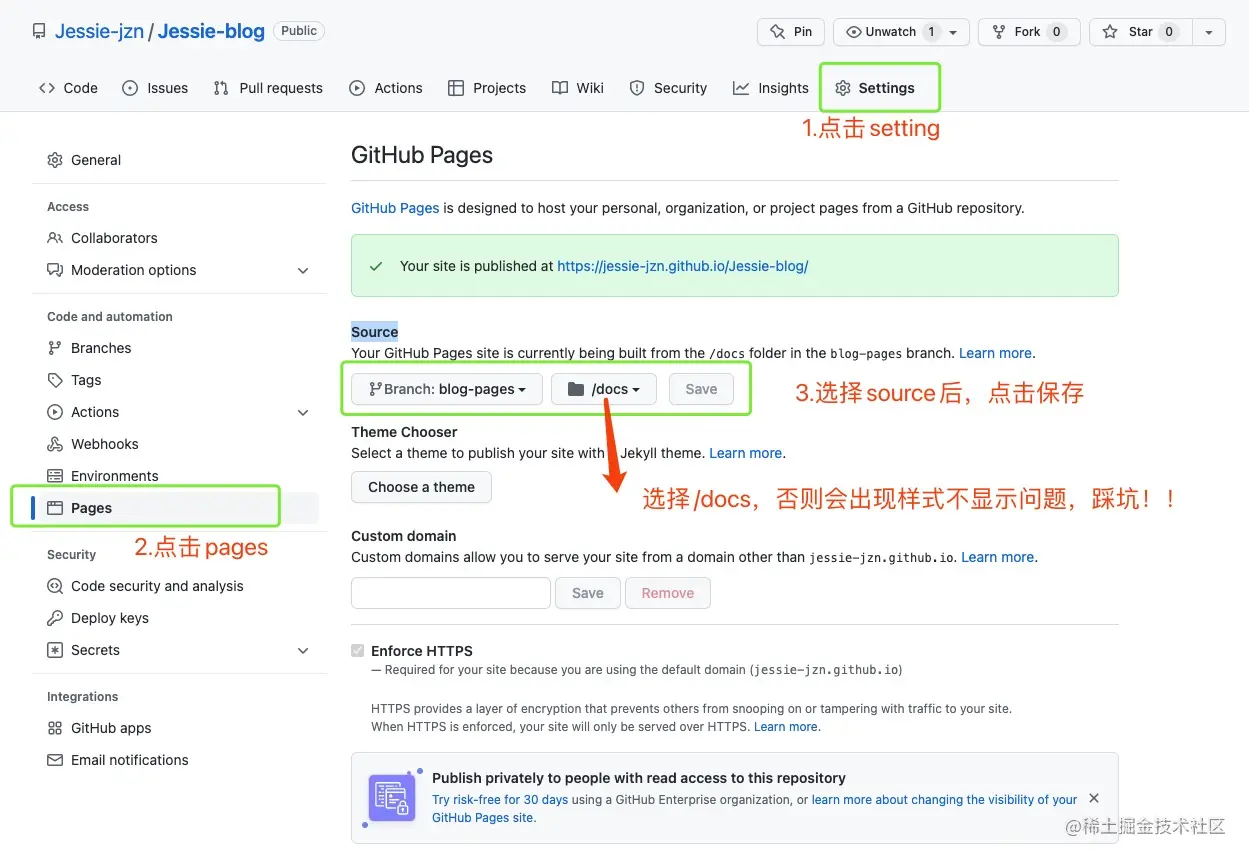Image resolution: width=1249 pixels, height=860 pixels.
Task: Click the repository icon beside Jessie-jzn
Action: pyautogui.click(x=39, y=32)
